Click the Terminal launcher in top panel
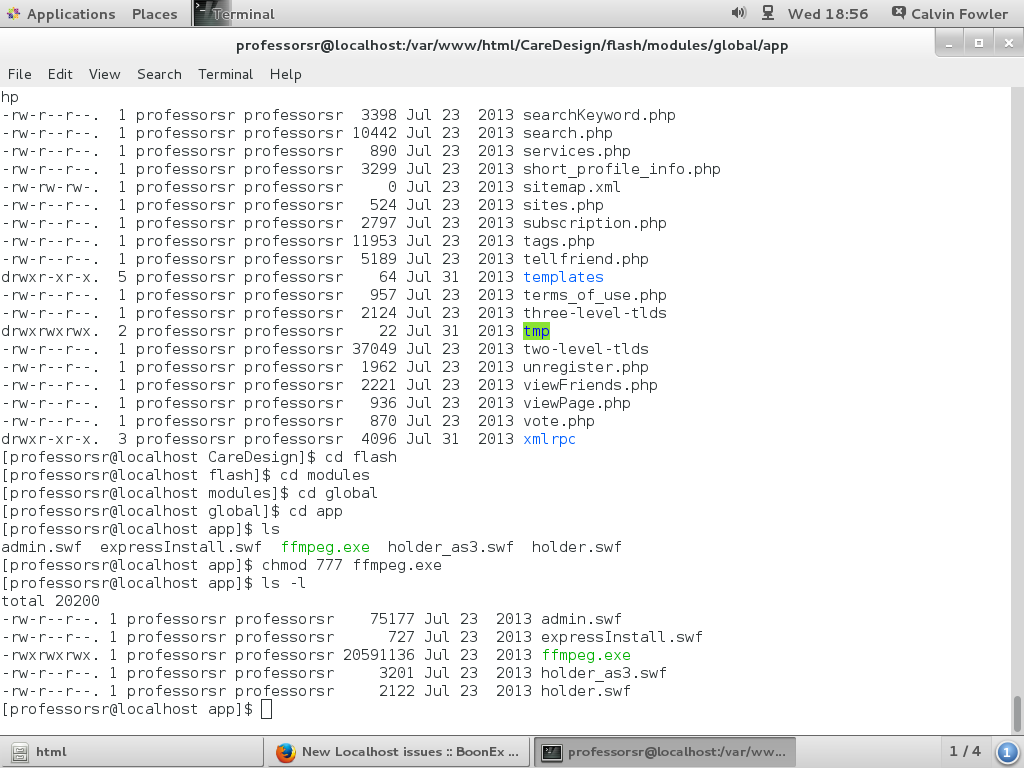Viewport: 1024px width, 768px height. (235, 14)
